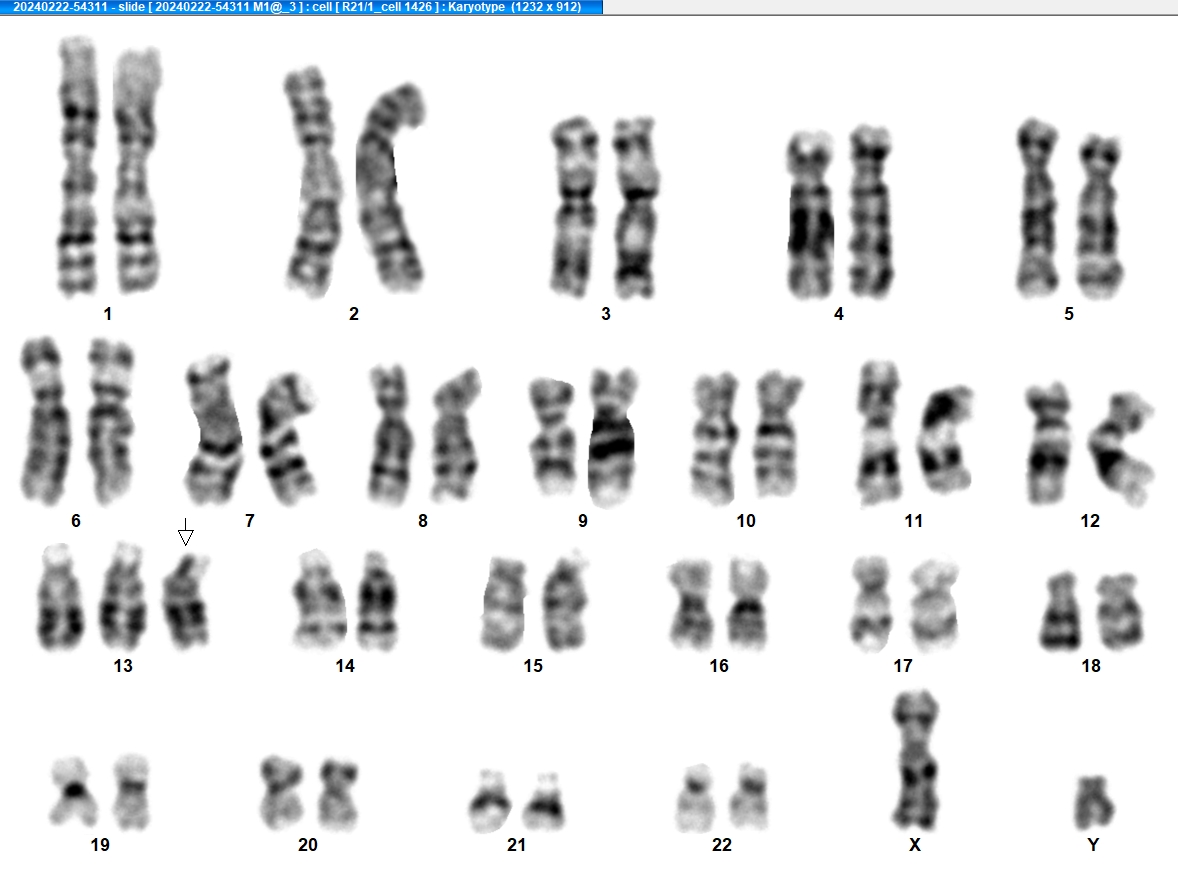Viewport: 1178px width, 896px height.
Task: Select the left chromosome 22 homolog
Action: tap(696, 798)
